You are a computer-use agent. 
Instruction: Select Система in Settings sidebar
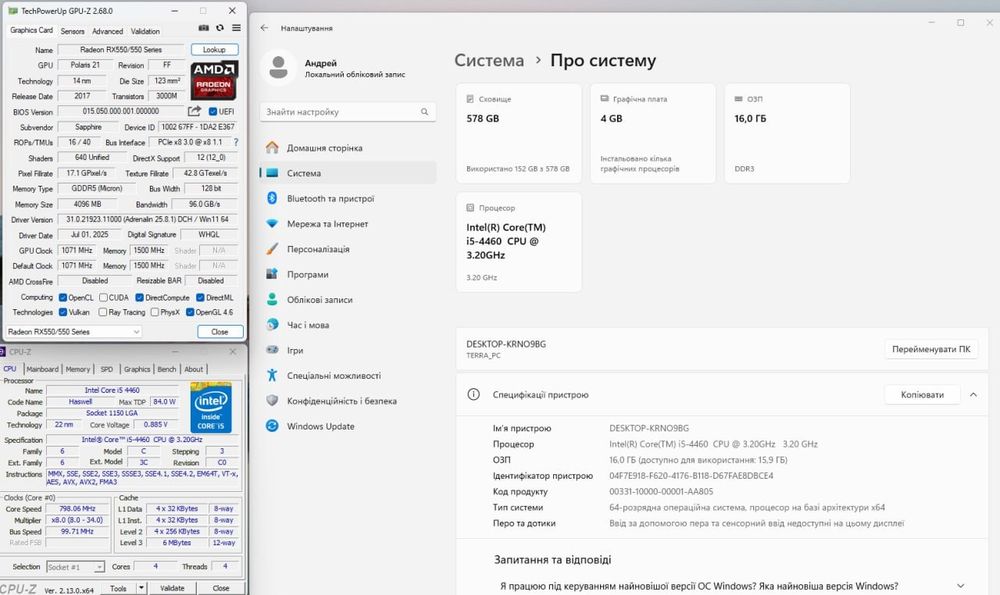pos(348,173)
